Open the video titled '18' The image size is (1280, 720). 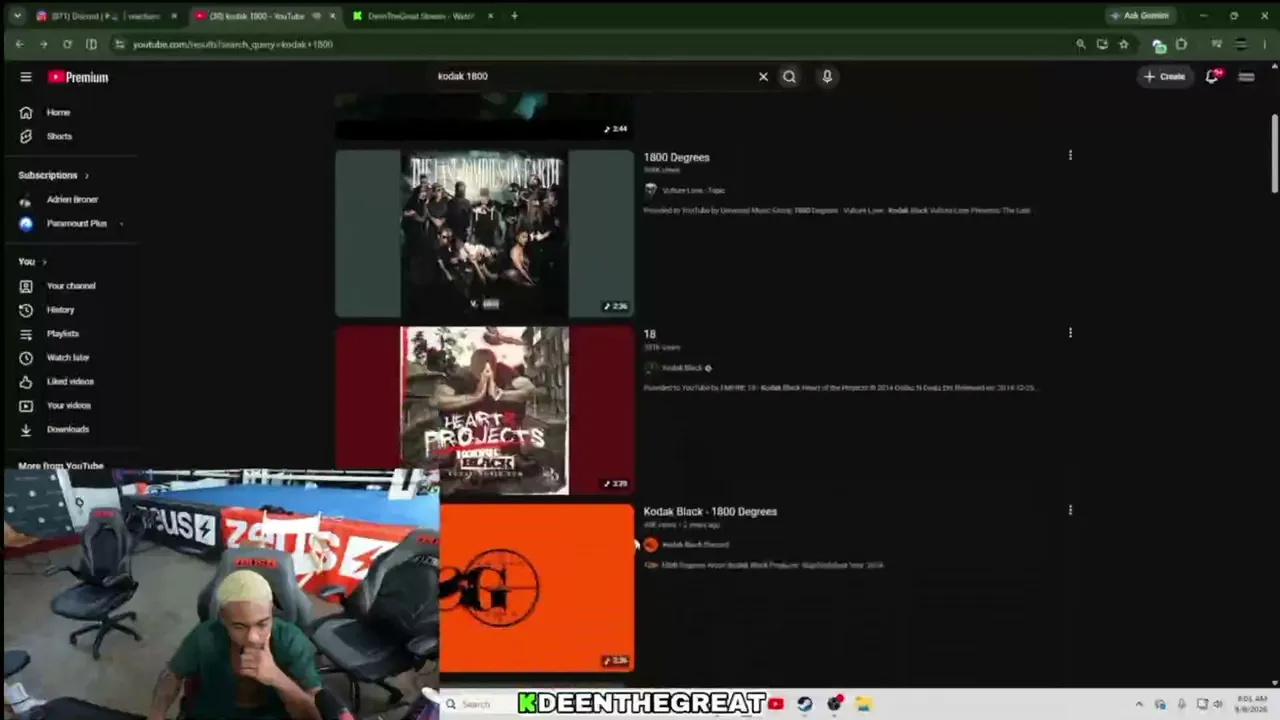click(650, 334)
